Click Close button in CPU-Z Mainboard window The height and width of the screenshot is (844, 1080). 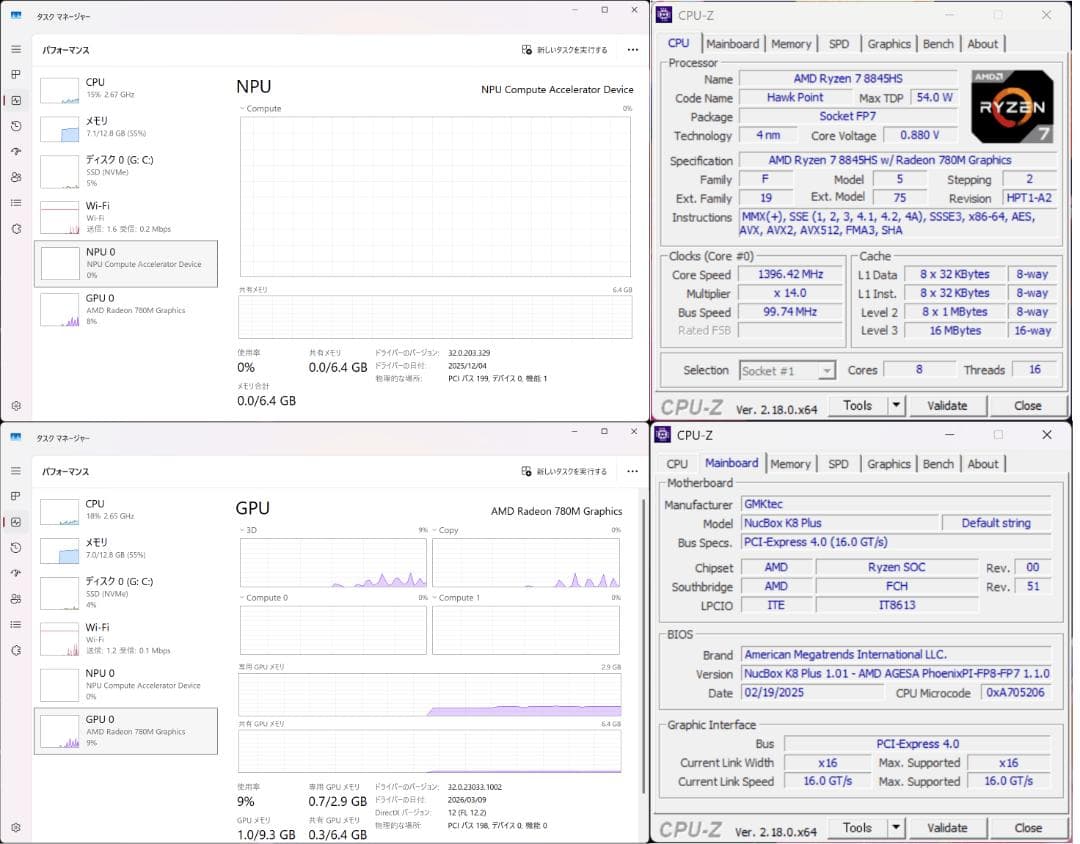point(1028,828)
